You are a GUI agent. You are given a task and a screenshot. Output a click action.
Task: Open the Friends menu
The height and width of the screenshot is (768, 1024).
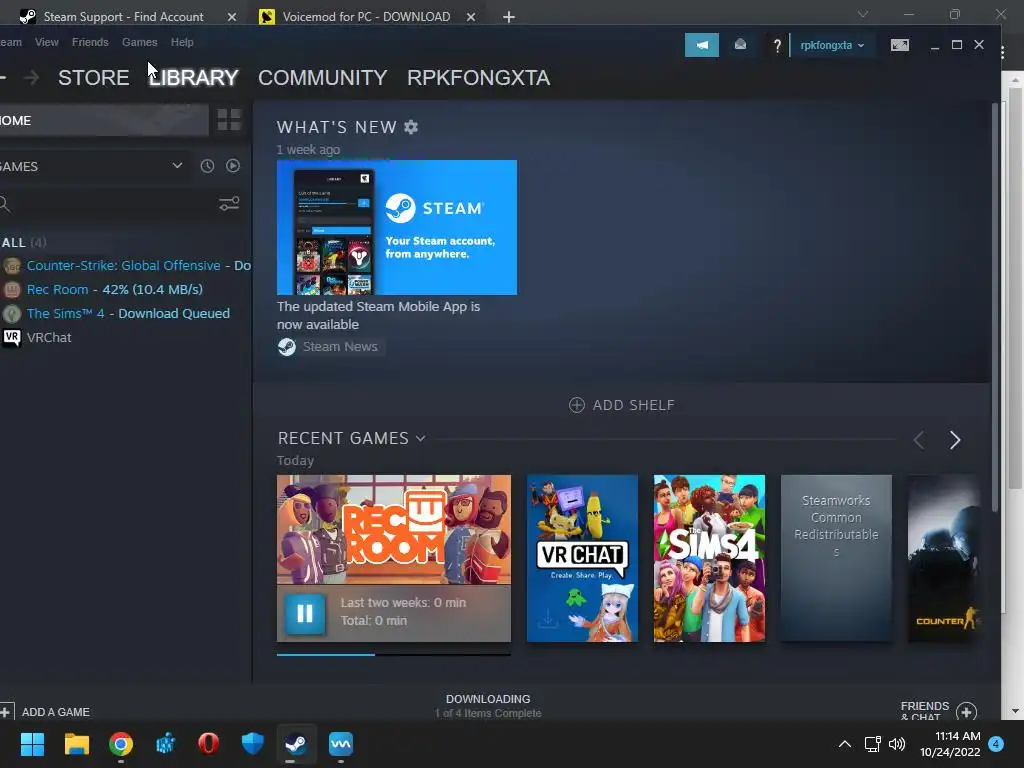coord(90,42)
